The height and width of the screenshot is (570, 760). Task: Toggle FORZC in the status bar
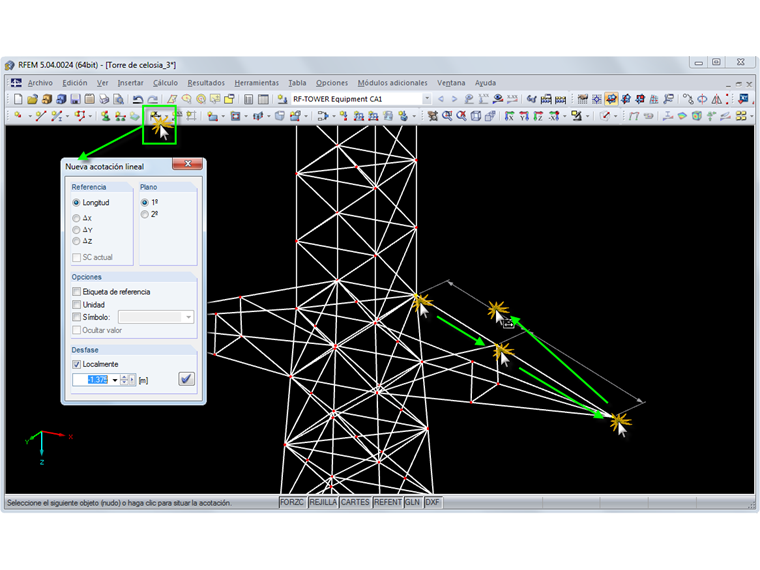(292, 503)
